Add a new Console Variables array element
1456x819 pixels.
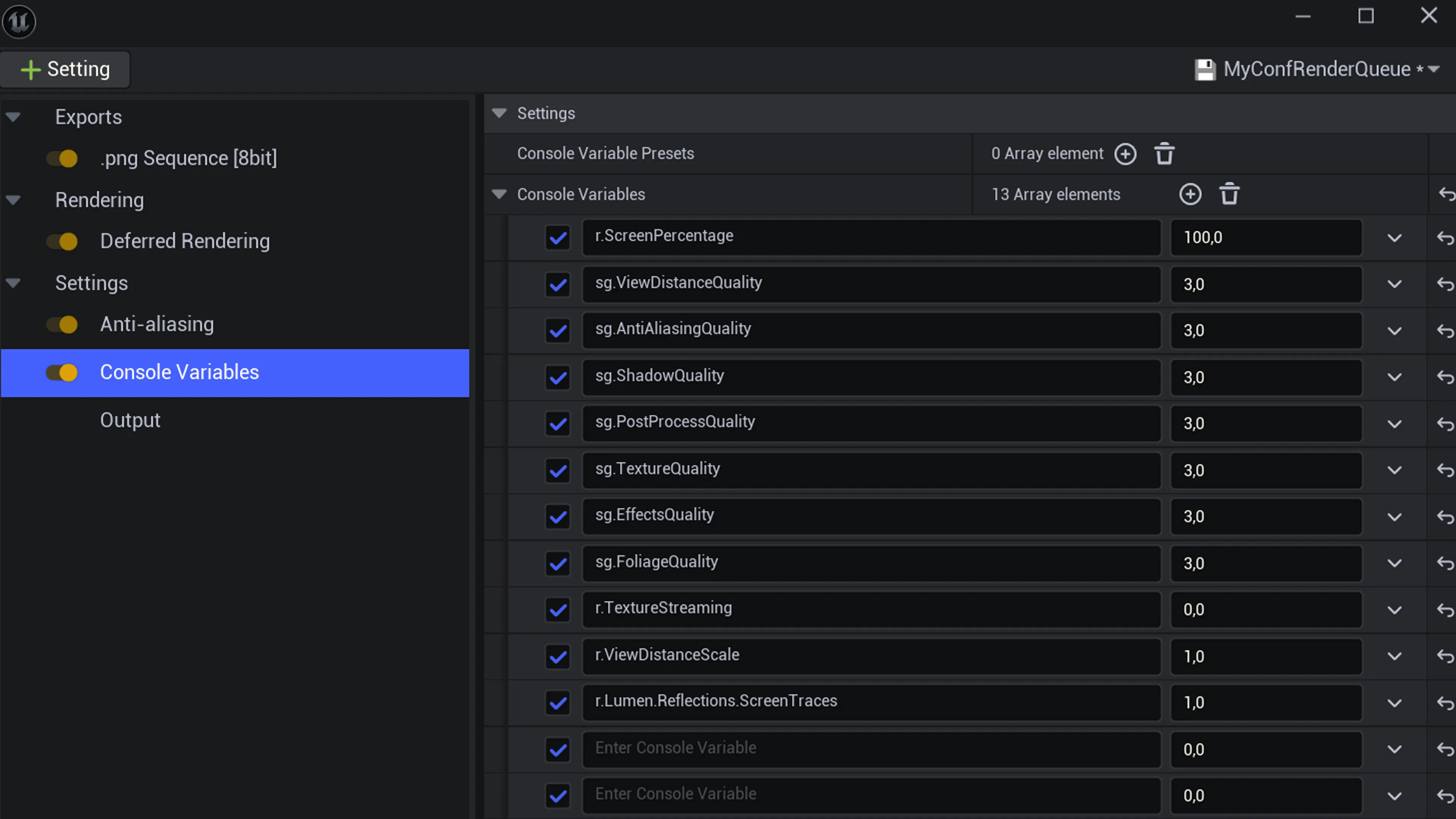(1190, 195)
